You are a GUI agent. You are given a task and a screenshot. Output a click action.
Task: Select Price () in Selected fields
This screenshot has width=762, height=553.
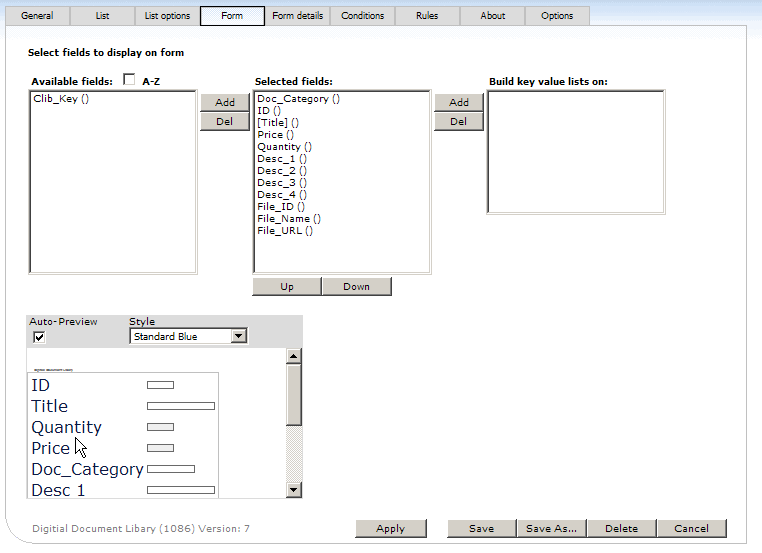point(342,135)
